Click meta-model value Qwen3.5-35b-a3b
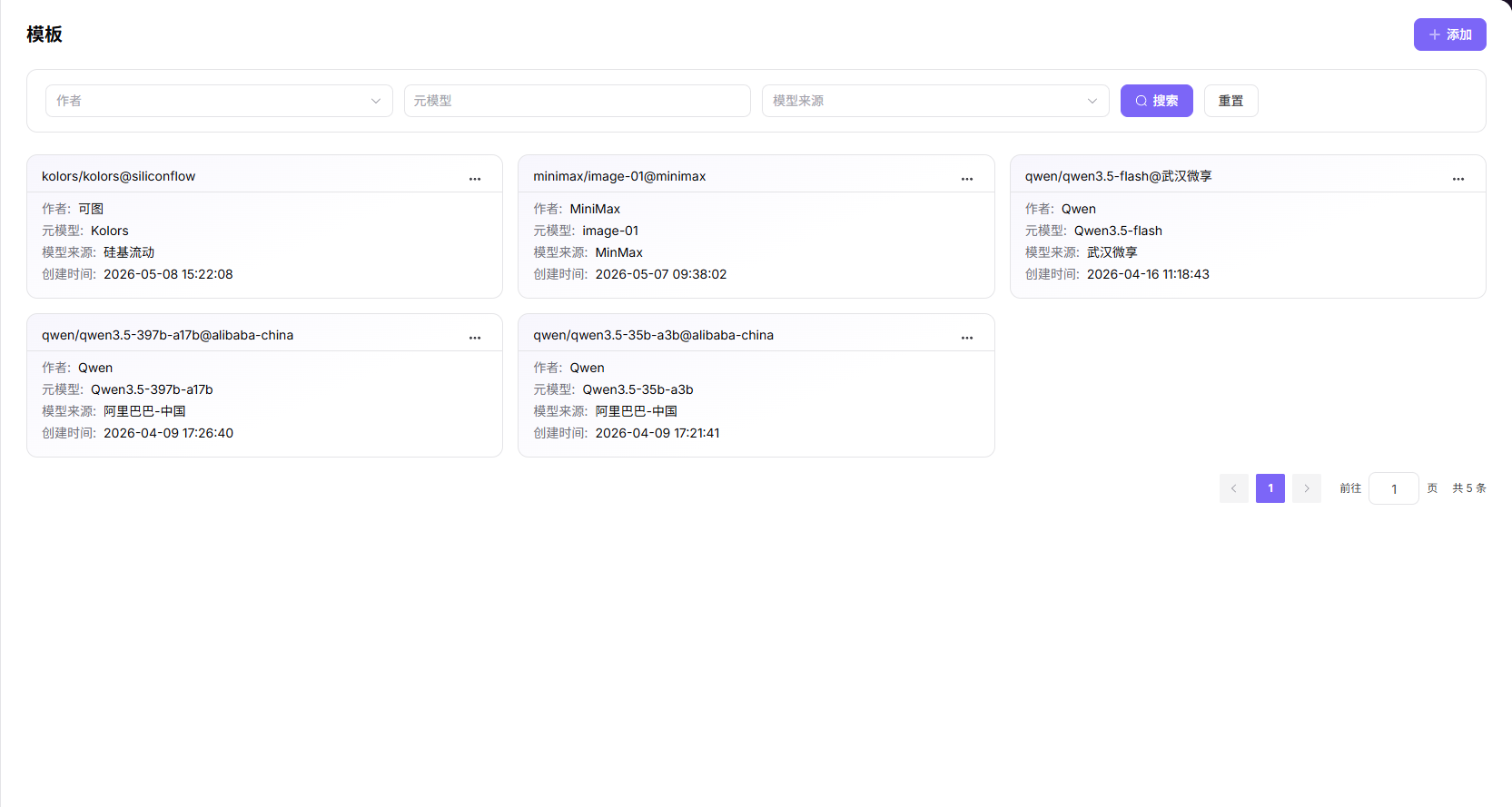 coord(637,389)
